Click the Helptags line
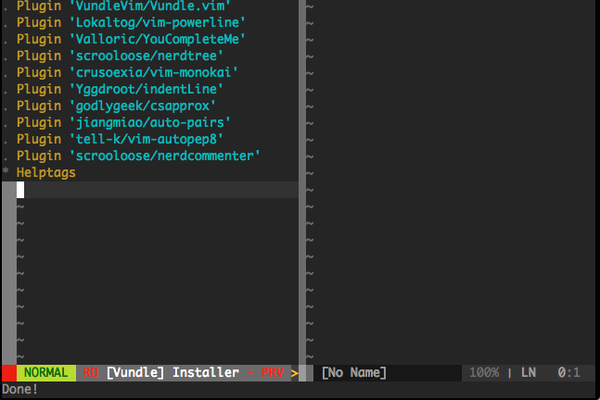This screenshot has width=600, height=400. click(x=46, y=173)
